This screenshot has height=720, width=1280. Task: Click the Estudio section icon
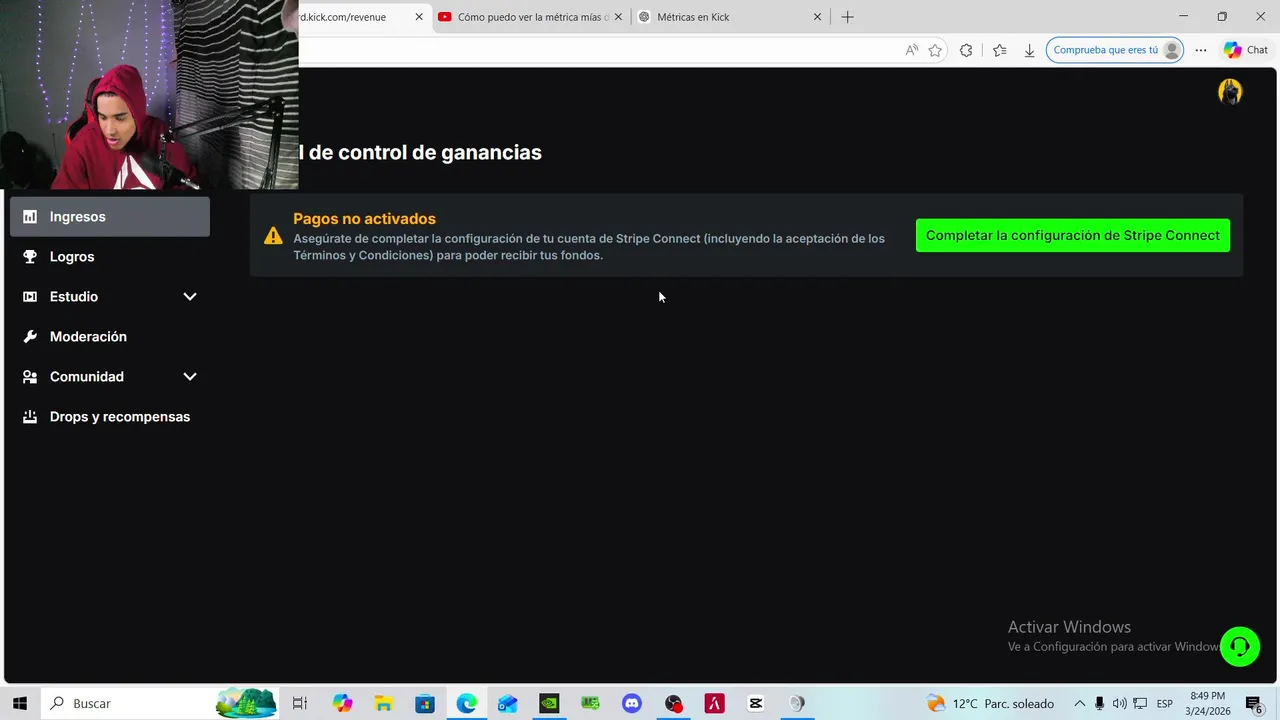[x=30, y=296]
